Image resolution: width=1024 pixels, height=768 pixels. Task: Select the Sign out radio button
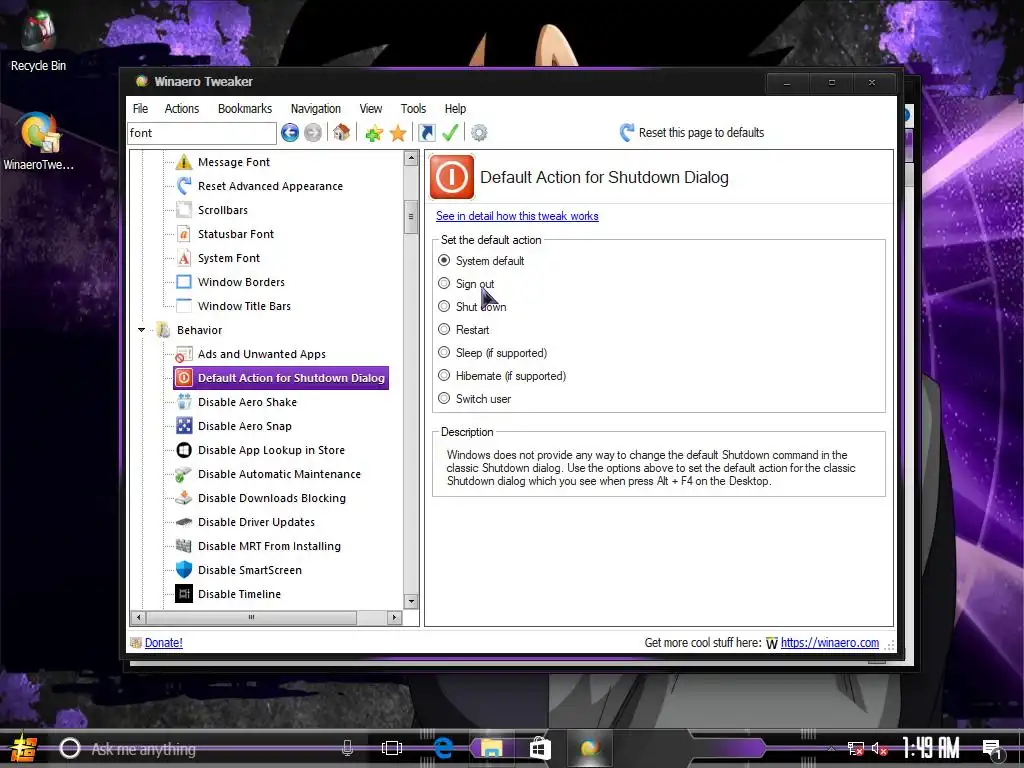coord(444,283)
